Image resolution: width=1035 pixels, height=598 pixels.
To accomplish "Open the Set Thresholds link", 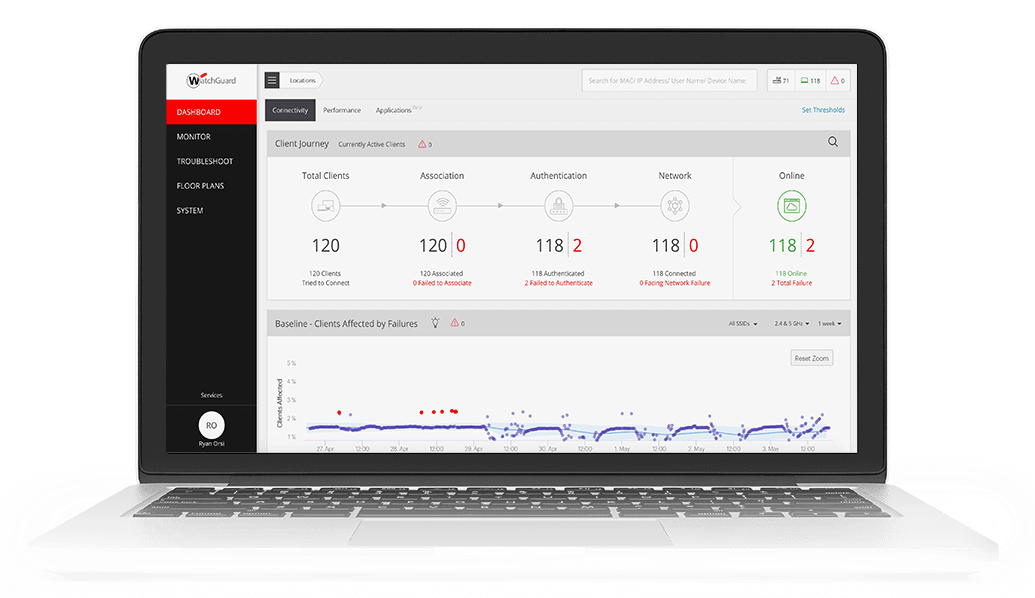I will click(823, 110).
